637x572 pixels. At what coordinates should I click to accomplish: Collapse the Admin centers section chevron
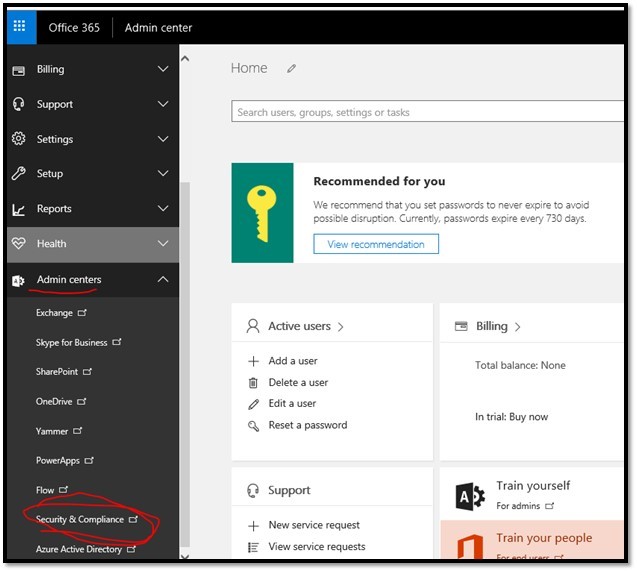click(163, 280)
